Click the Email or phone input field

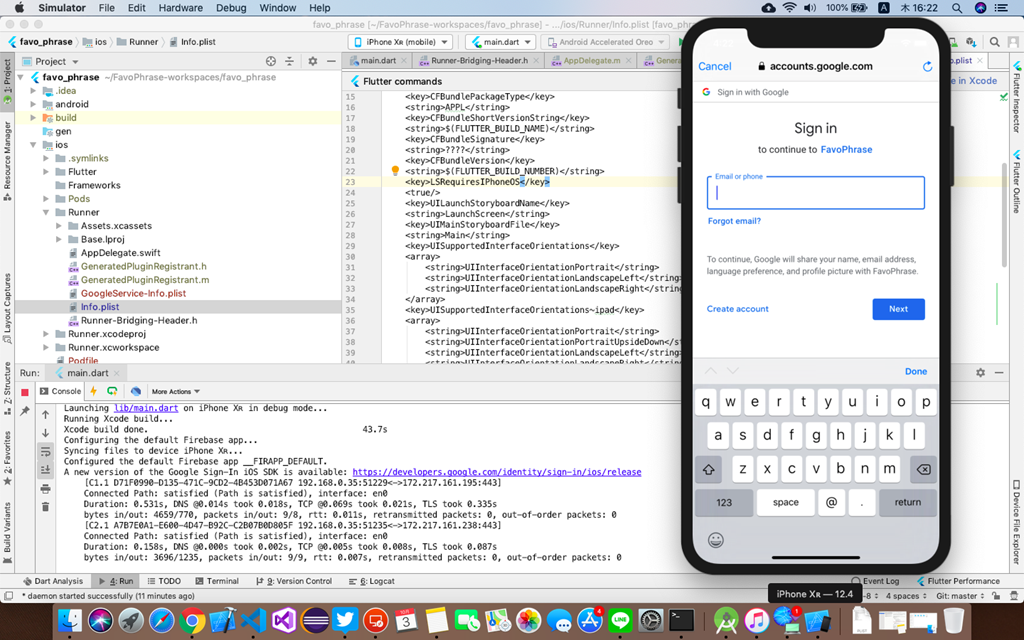click(815, 193)
